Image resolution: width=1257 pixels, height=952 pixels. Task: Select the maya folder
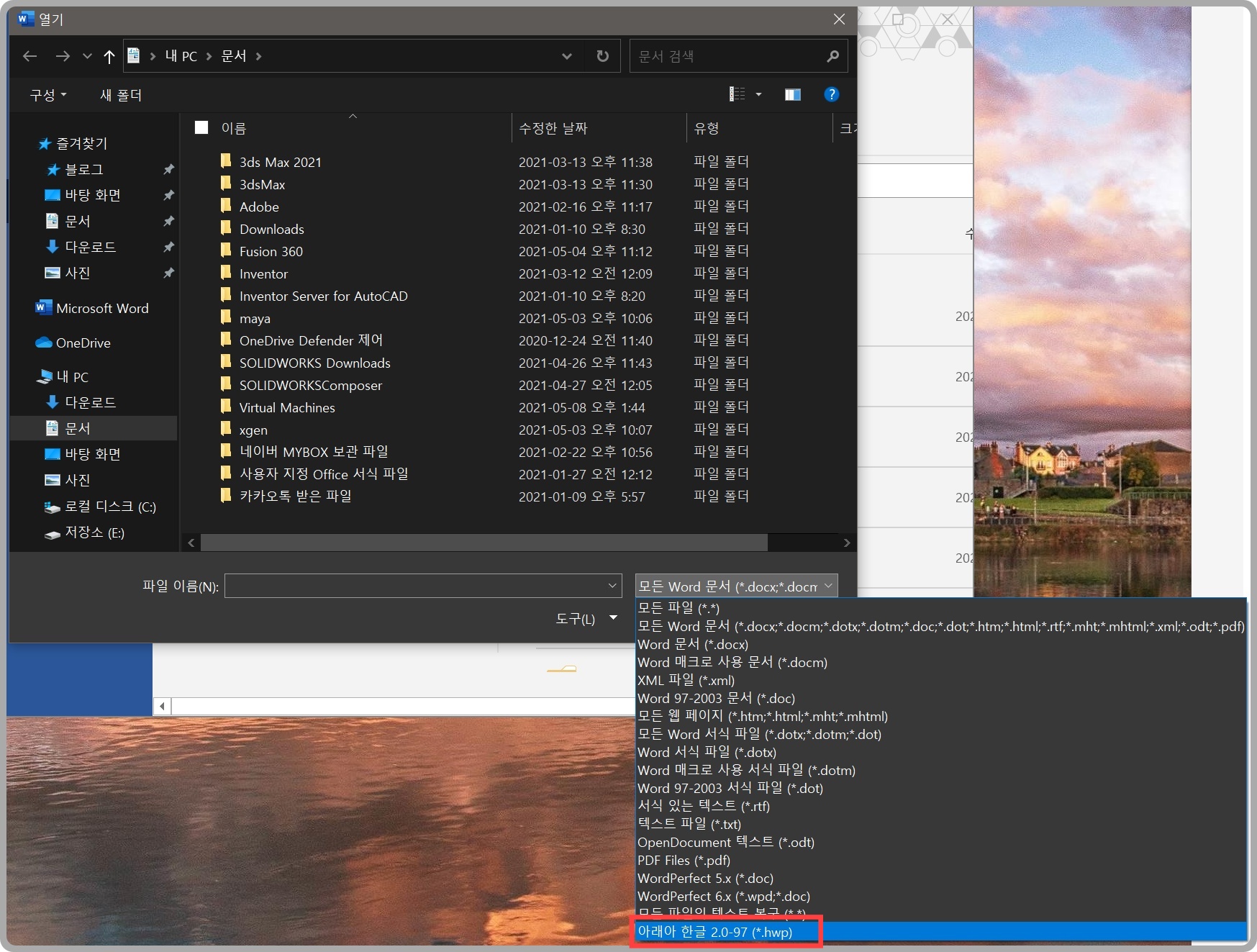(x=255, y=318)
